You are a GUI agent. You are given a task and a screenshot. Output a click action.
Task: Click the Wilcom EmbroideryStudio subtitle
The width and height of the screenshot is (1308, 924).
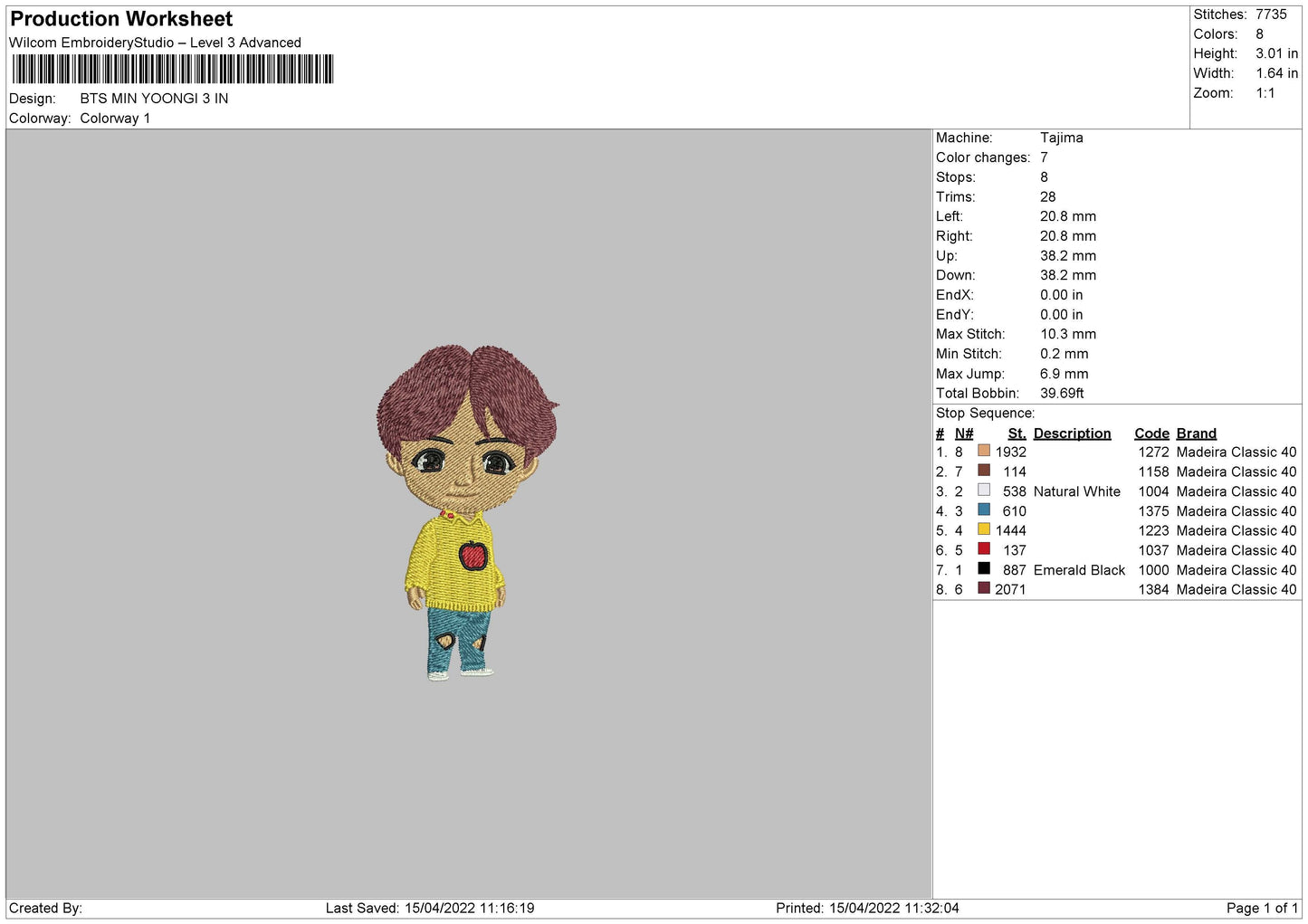155,43
